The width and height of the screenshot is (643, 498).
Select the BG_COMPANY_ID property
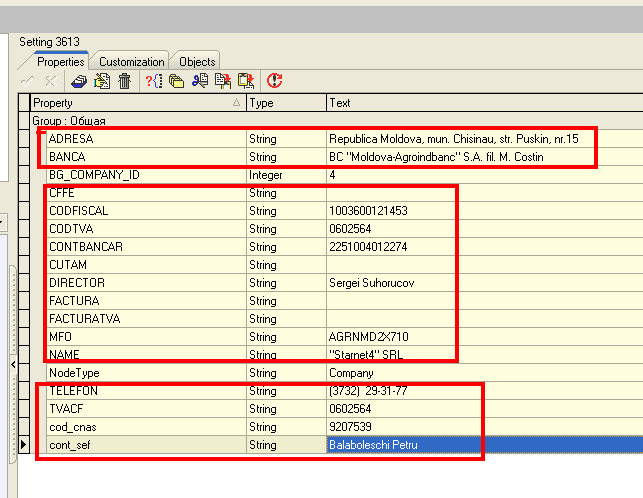click(x=94, y=175)
